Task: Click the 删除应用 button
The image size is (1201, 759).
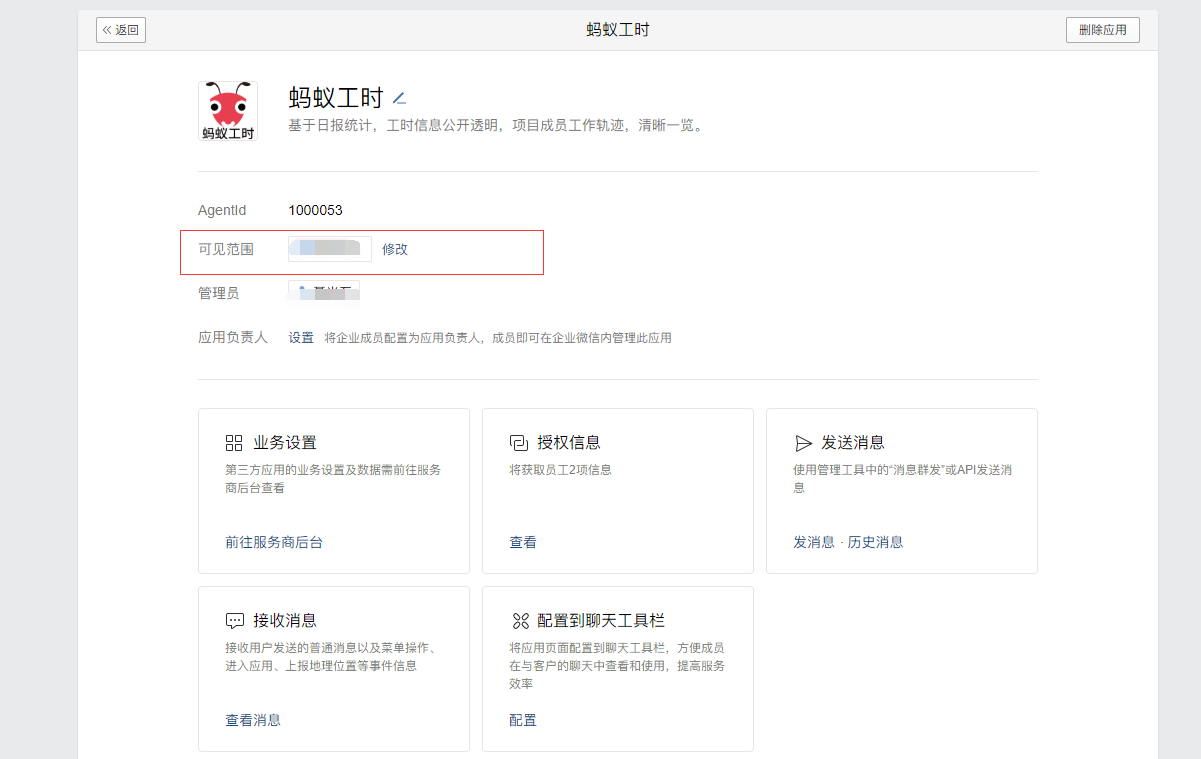Action: click(1102, 30)
